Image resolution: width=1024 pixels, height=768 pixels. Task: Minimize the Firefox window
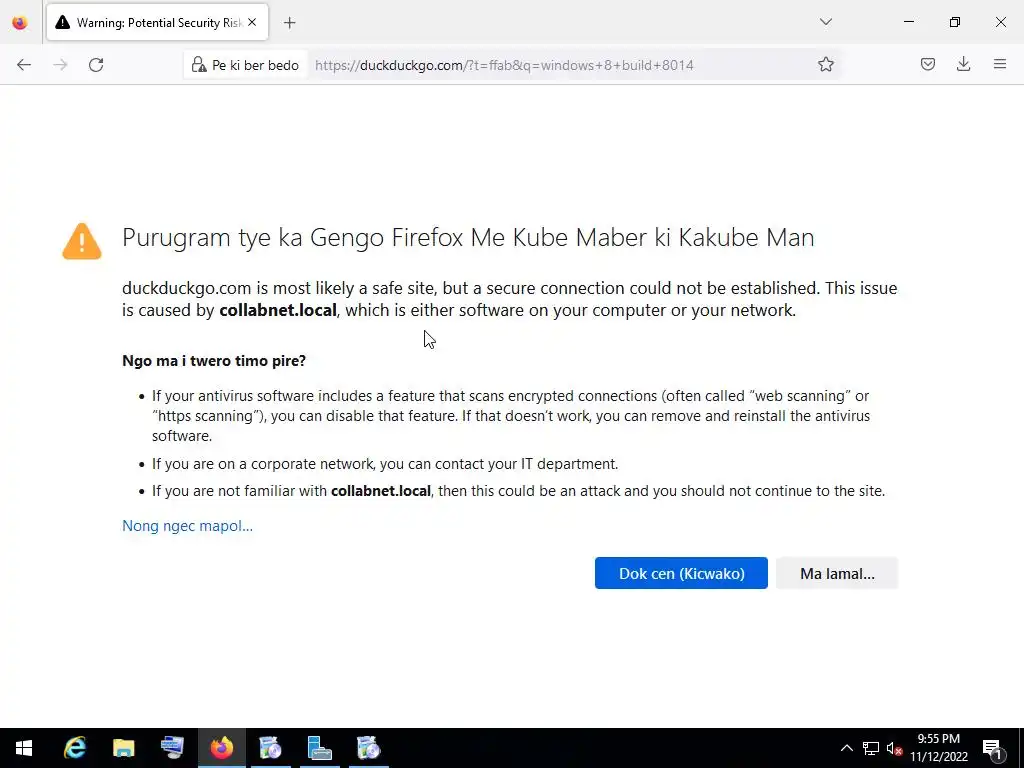click(x=908, y=22)
